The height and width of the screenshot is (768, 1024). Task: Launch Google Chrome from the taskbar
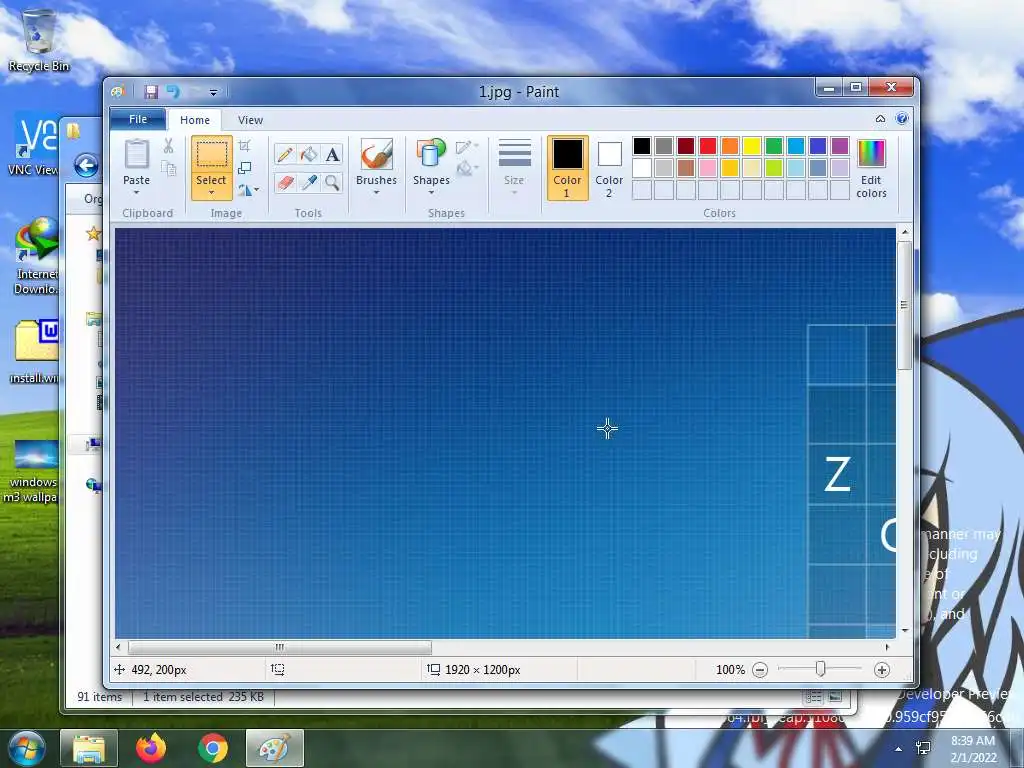[x=213, y=748]
